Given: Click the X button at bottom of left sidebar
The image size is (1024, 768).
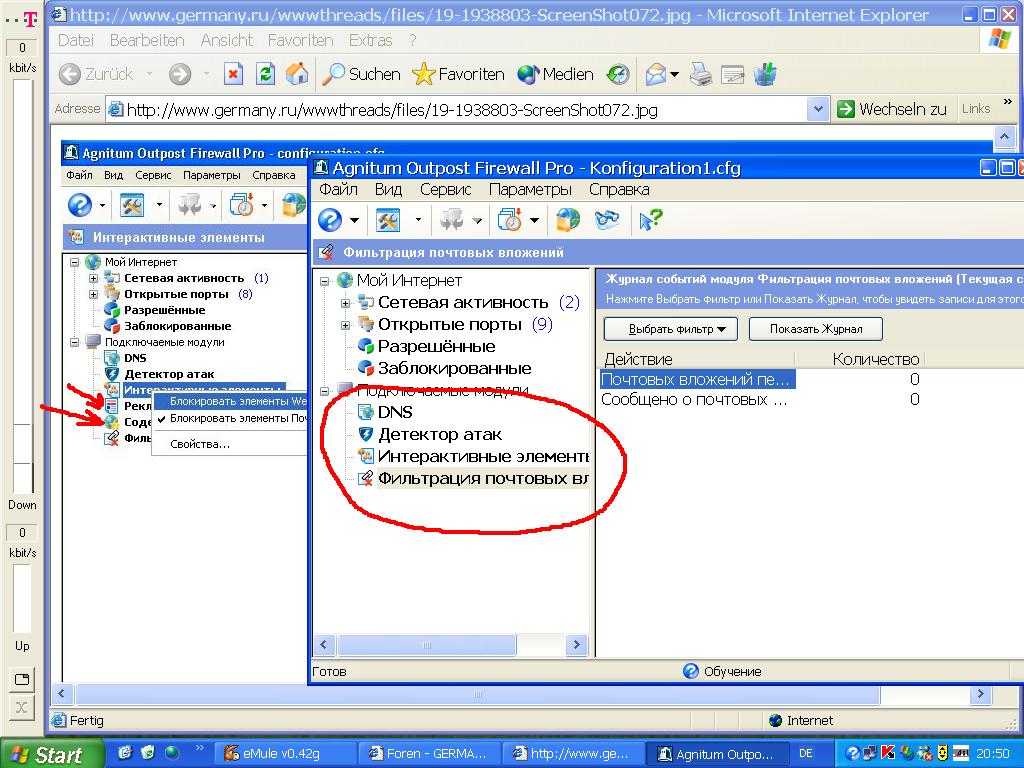Looking at the screenshot, I should pos(22,707).
